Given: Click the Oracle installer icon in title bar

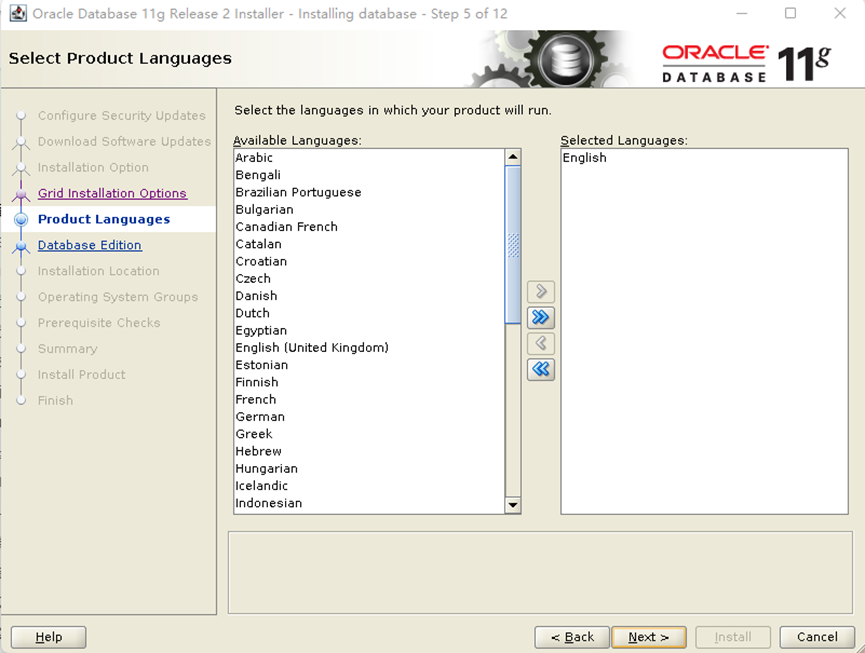Looking at the screenshot, I should pyautogui.click(x=18, y=13).
